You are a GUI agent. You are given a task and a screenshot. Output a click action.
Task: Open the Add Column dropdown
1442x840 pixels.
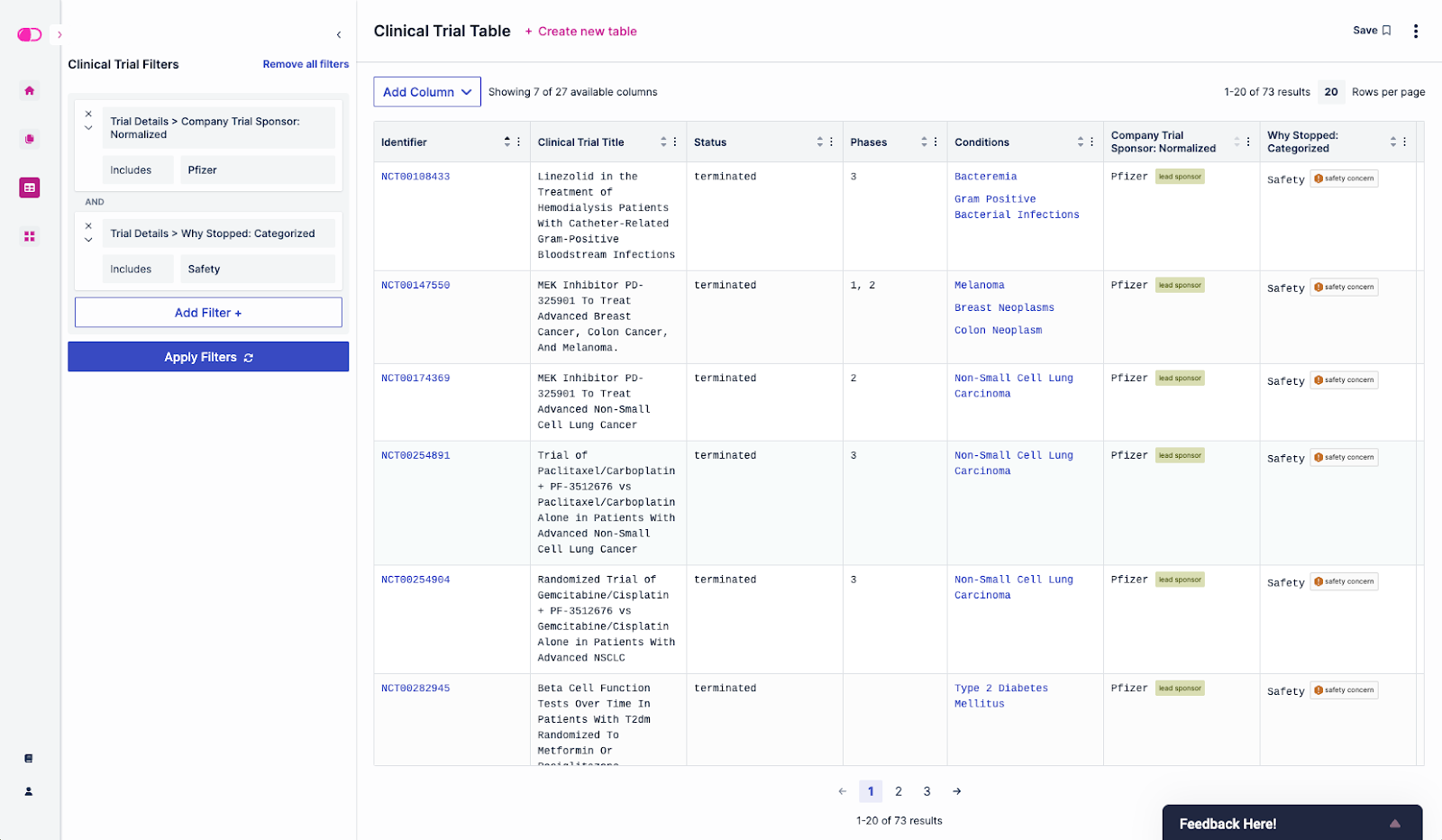pyautogui.click(x=427, y=92)
